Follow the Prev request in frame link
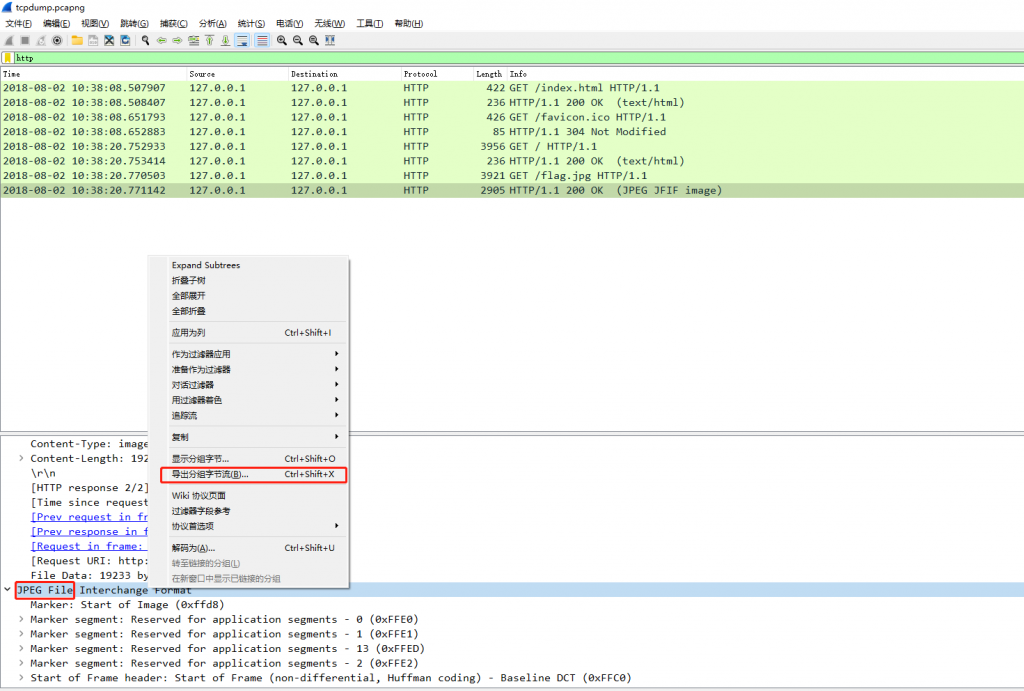1024x691 pixels. (x=89, y=517)
